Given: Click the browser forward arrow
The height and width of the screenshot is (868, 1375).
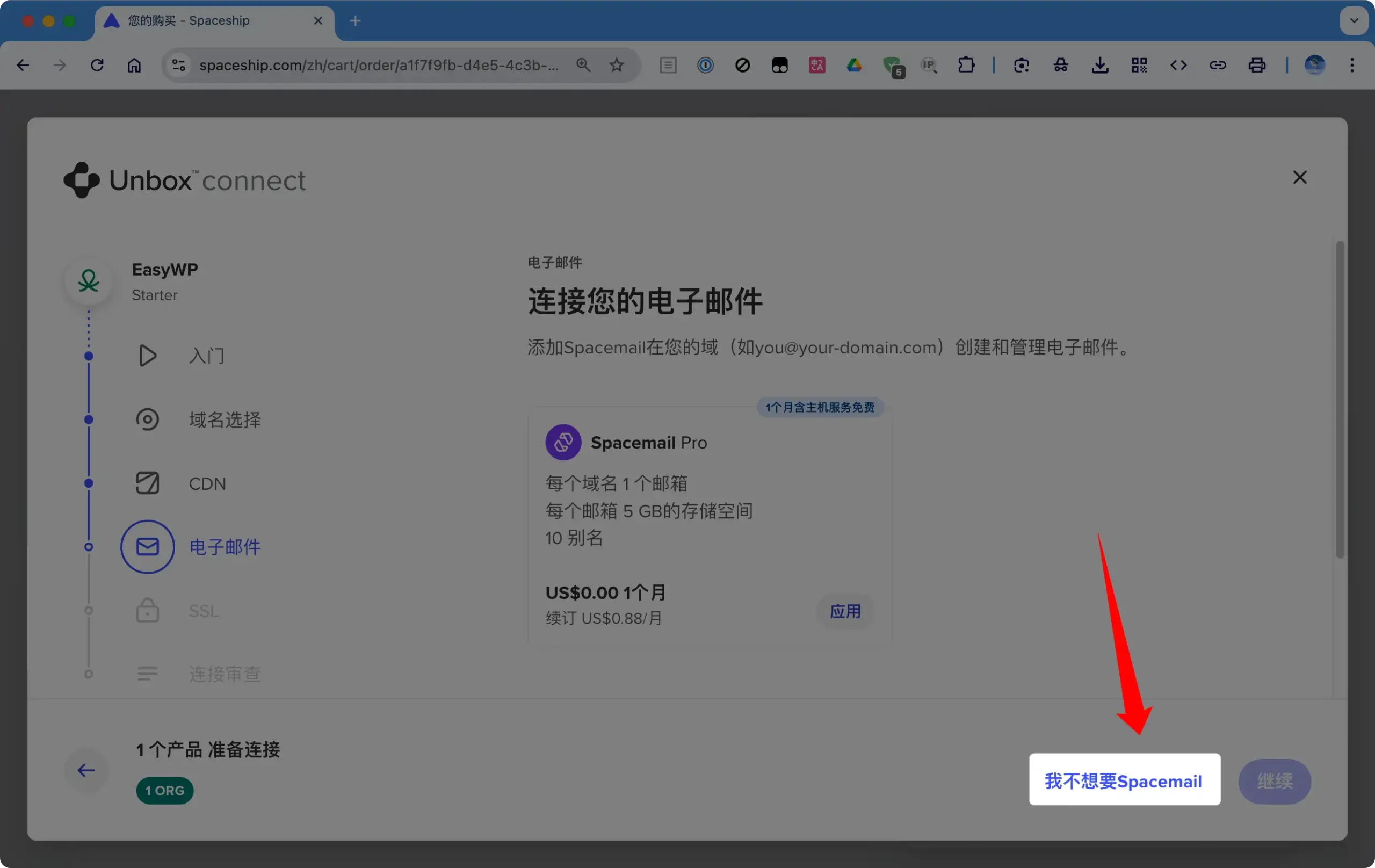Looking at the screenshot, I should coord(60,65).
